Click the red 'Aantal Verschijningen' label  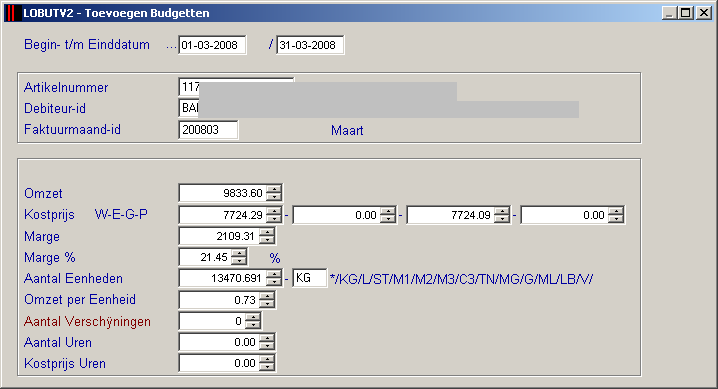pyautogui.click(x=87, y=321)
